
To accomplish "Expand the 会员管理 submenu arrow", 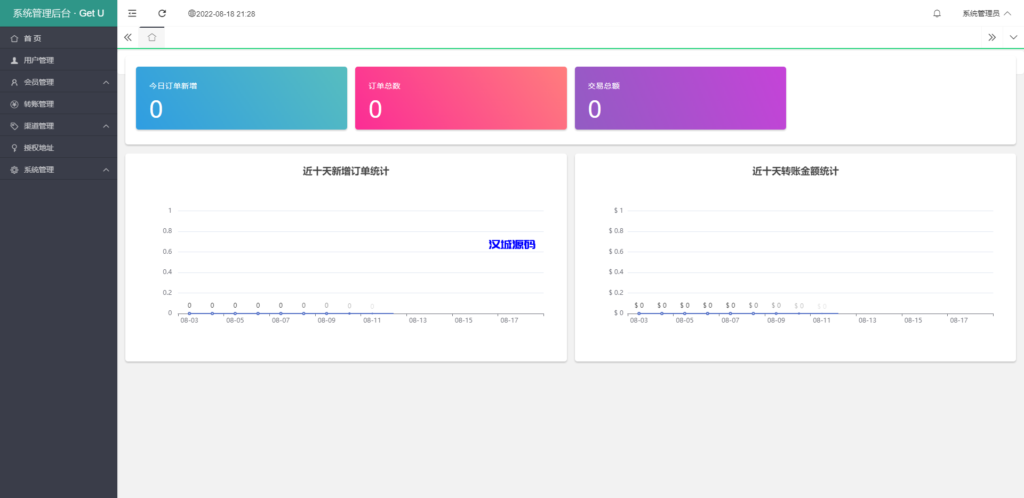I will pyautogui.click(x=106, y=82).
